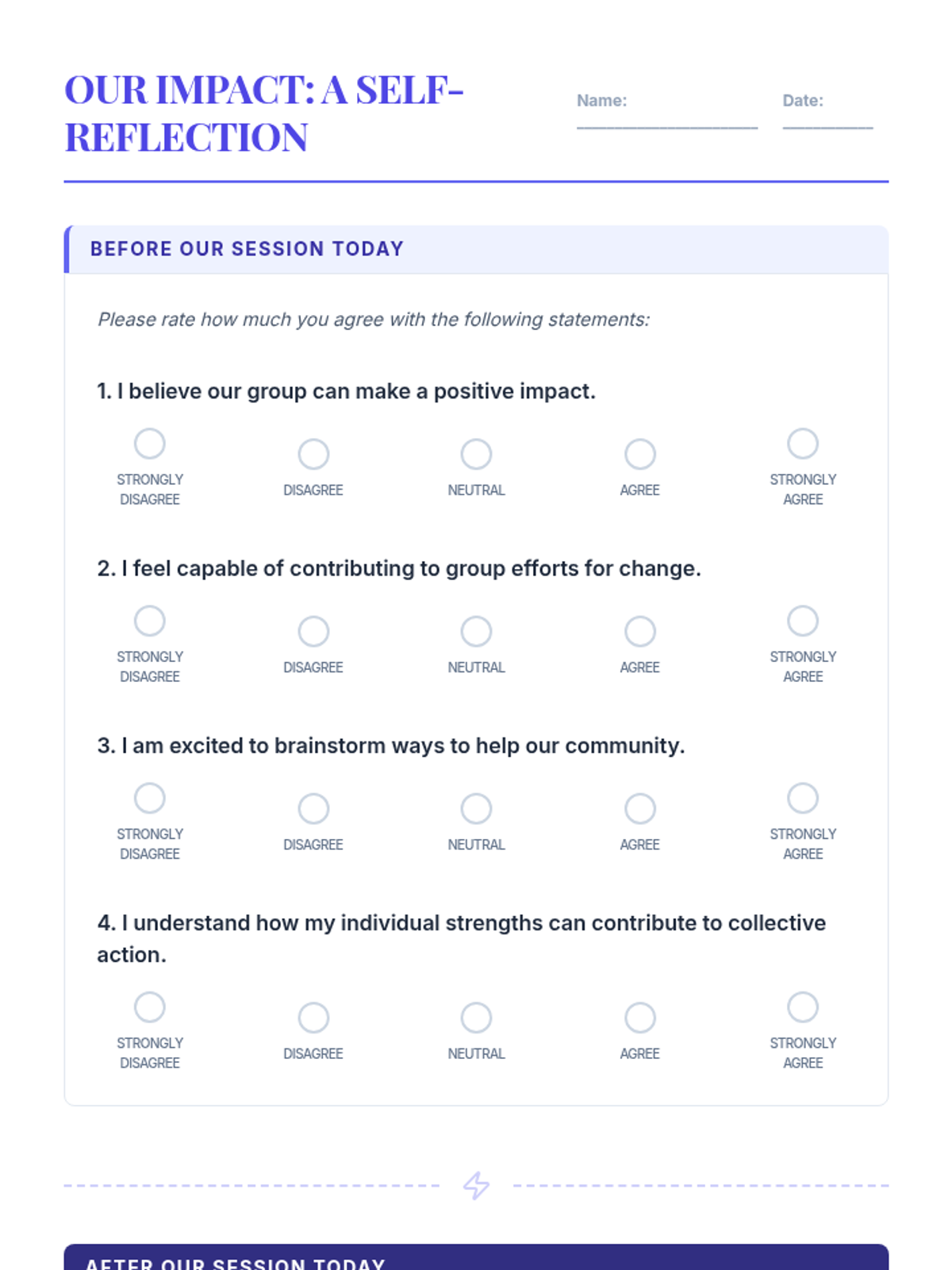Select Strongly Agree for statement 1
Viewport: 952px width, 1270px height.
point(802,444)
